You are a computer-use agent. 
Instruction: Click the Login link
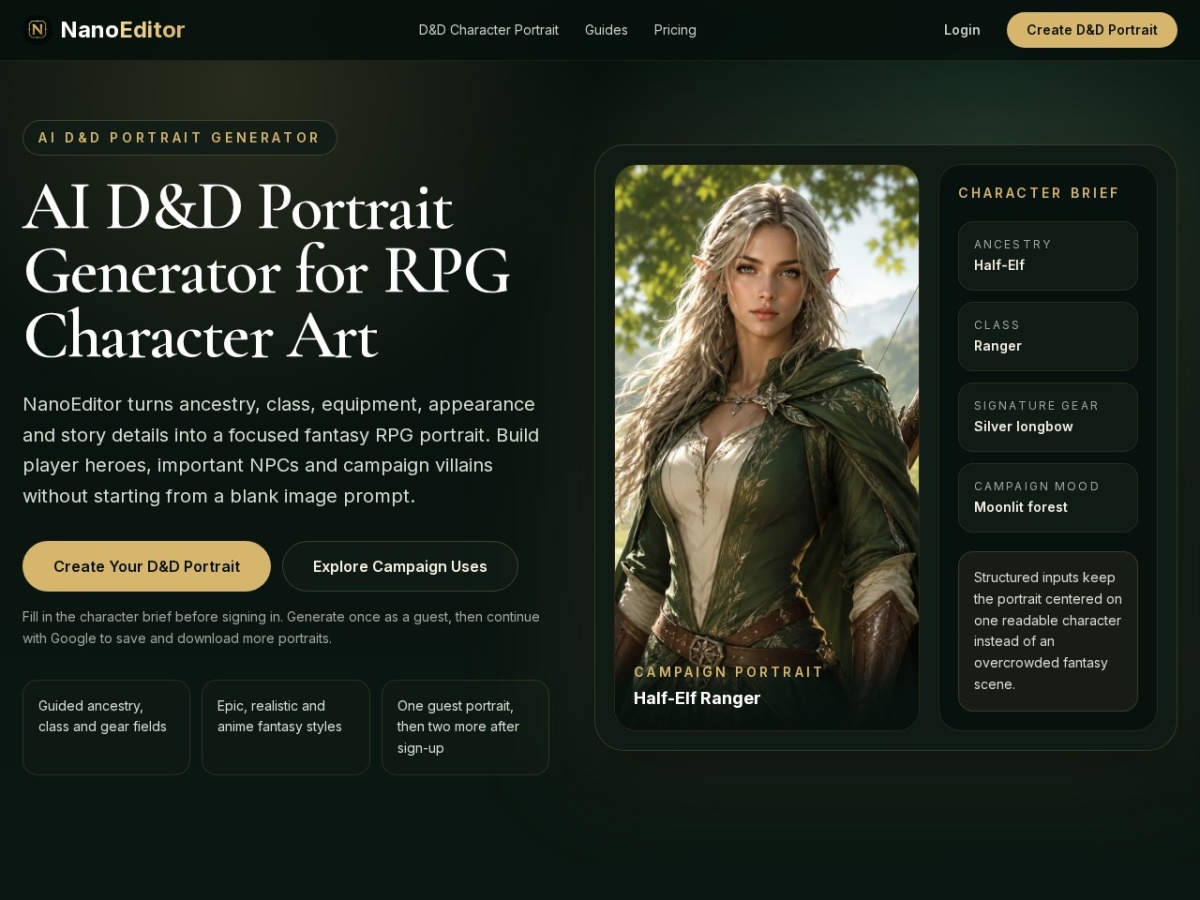click(962, 30)
